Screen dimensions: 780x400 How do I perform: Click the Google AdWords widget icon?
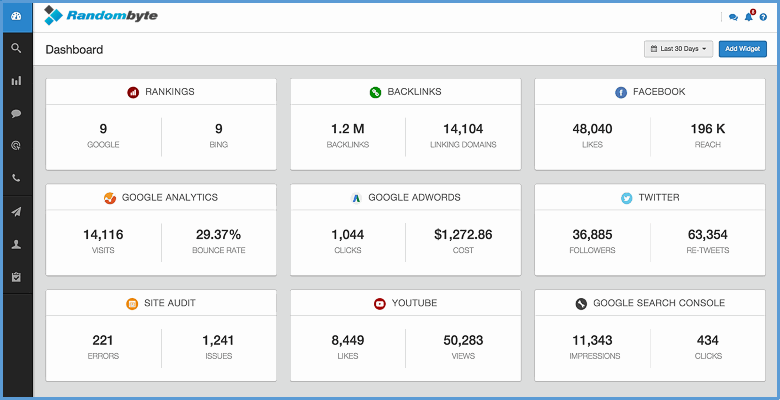(356, 198)
